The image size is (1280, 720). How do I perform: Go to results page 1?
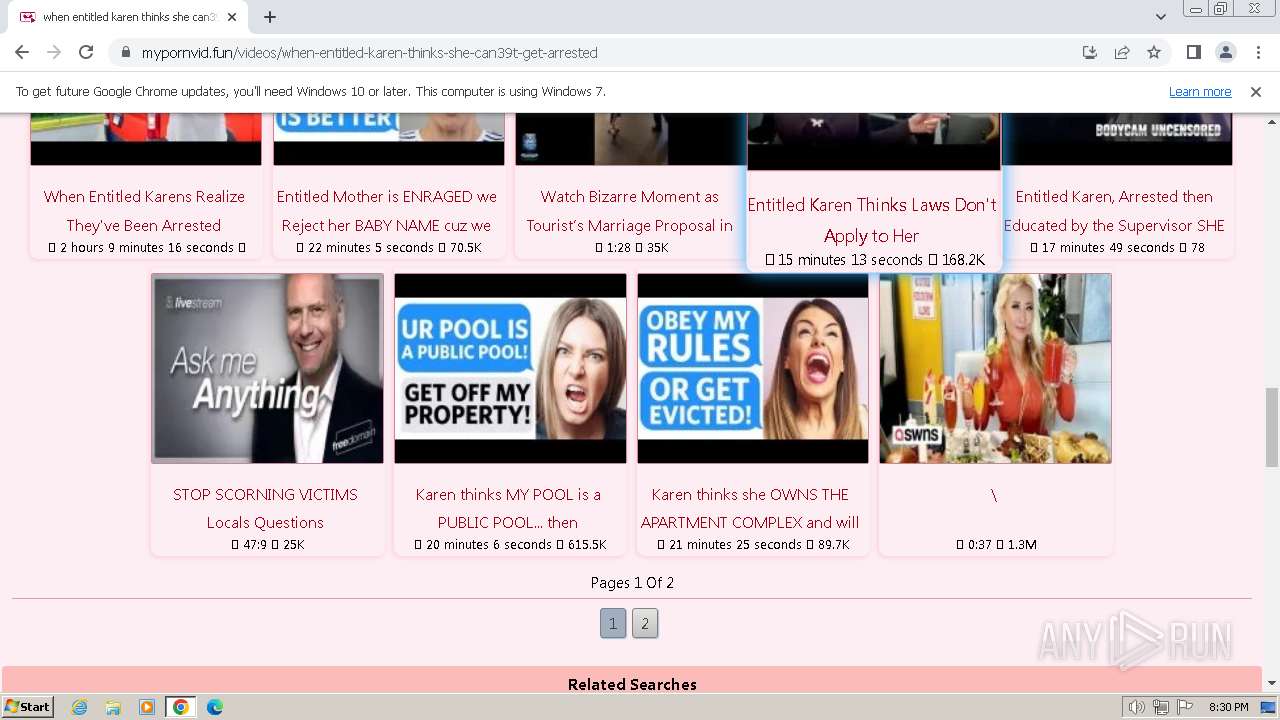(613, 623)
